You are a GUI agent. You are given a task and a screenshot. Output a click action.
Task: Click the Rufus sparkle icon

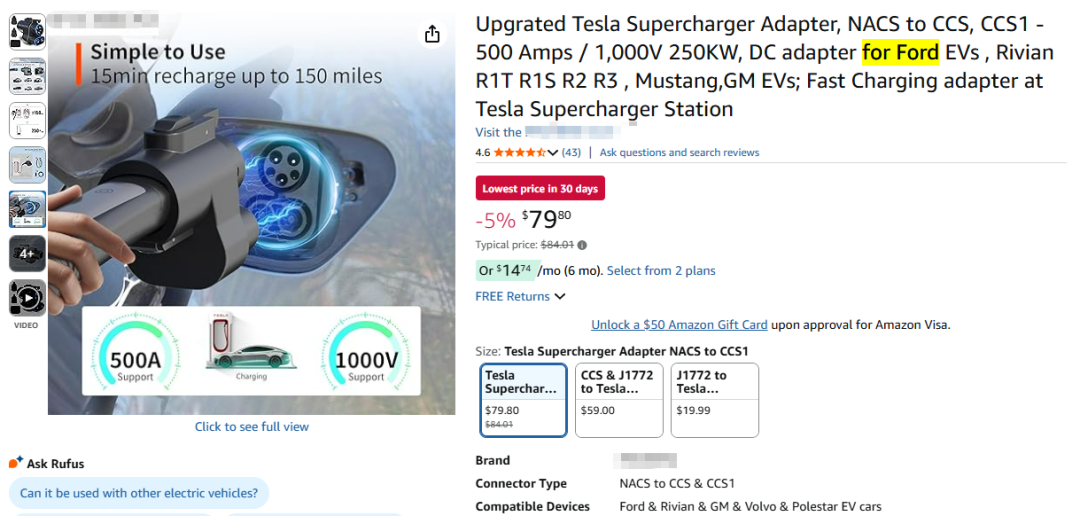coord(16,463)
